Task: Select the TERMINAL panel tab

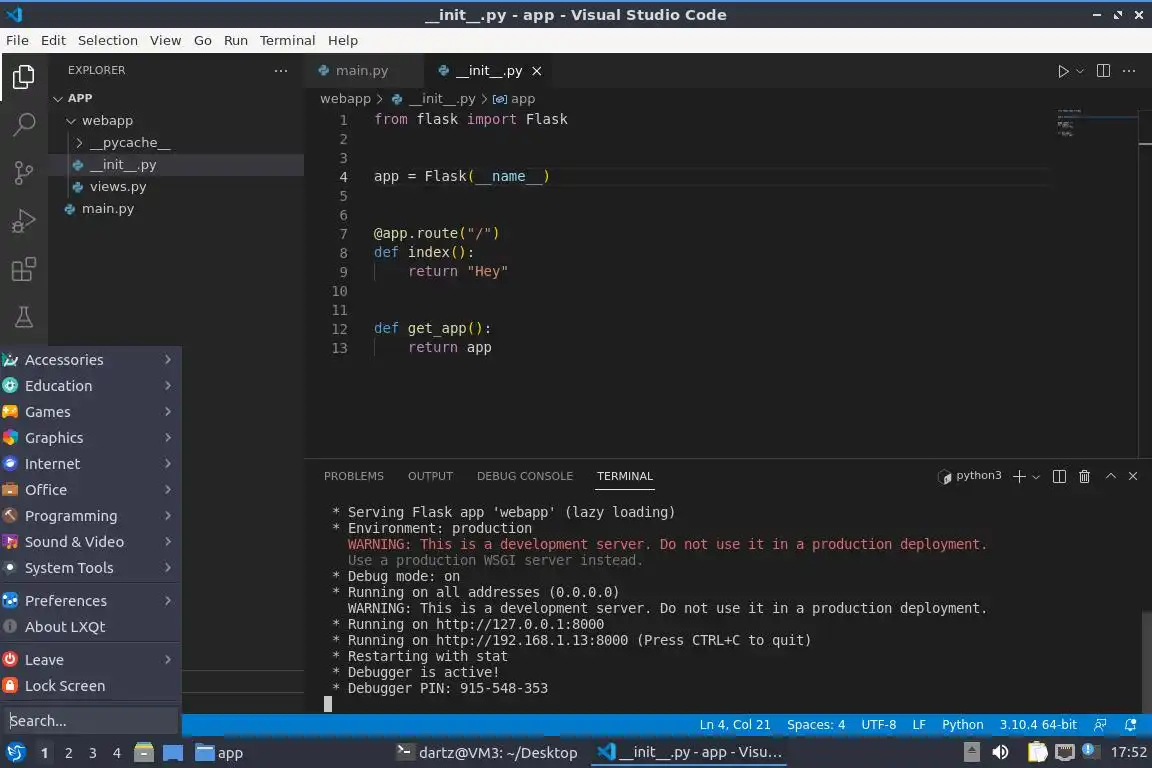Action: tap(624, 476)
